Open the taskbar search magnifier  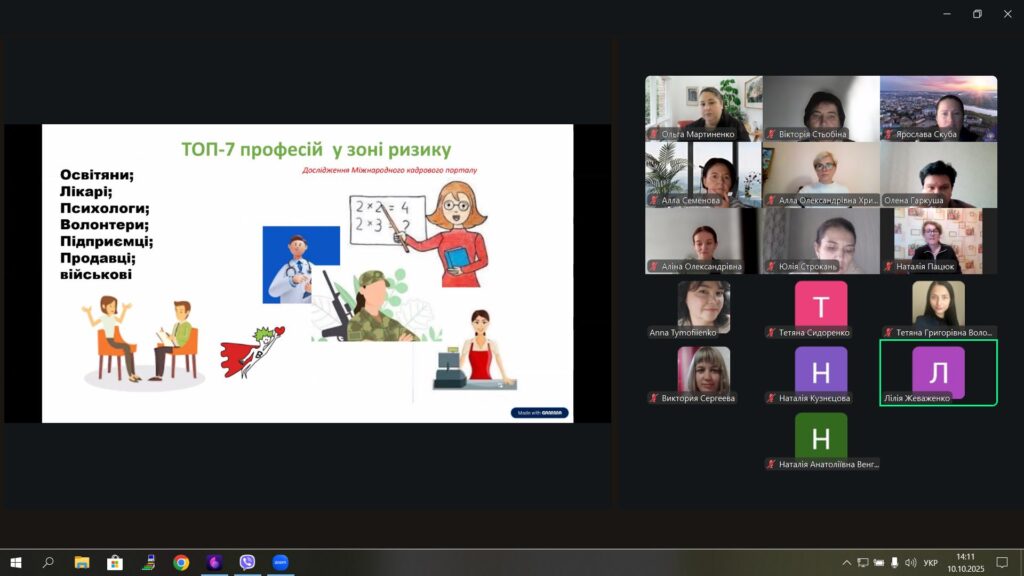click(x=48, y=562)
